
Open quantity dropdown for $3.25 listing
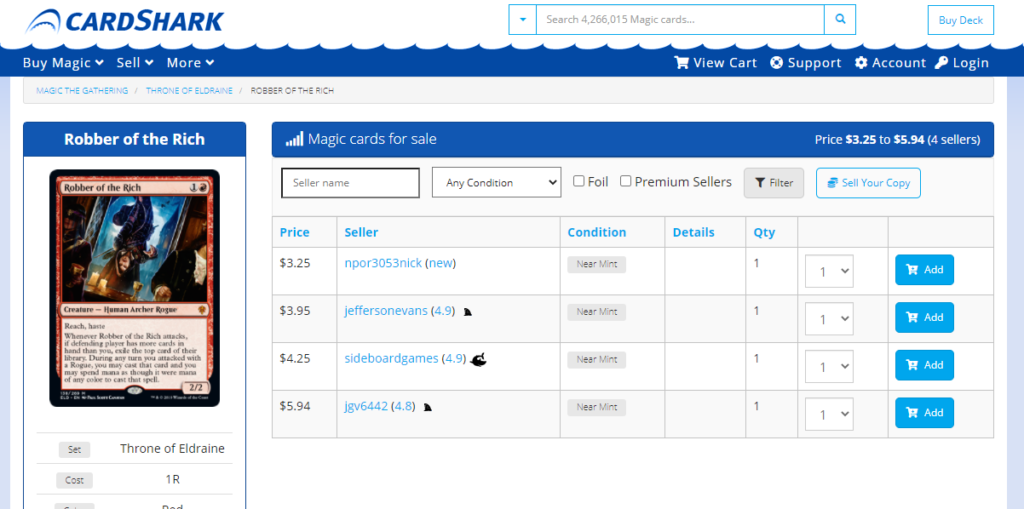829,271
